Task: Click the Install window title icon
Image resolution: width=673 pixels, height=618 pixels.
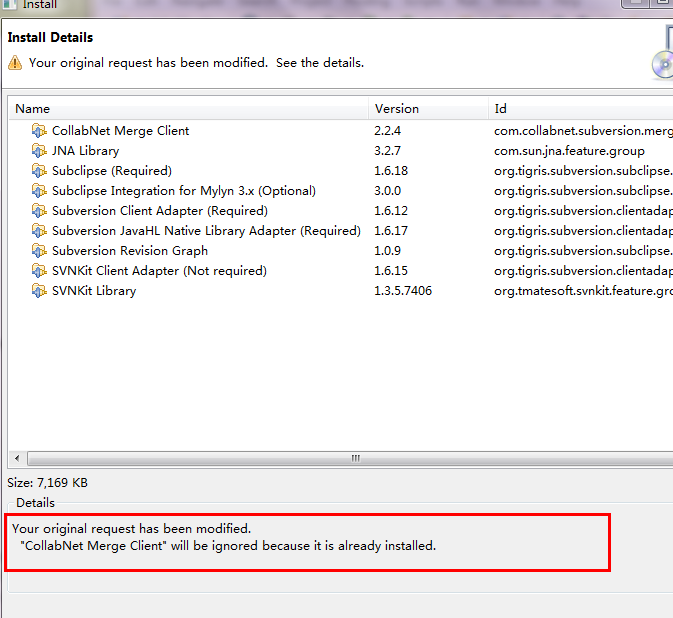Action: pyautogui.click(x=9, y=4)
